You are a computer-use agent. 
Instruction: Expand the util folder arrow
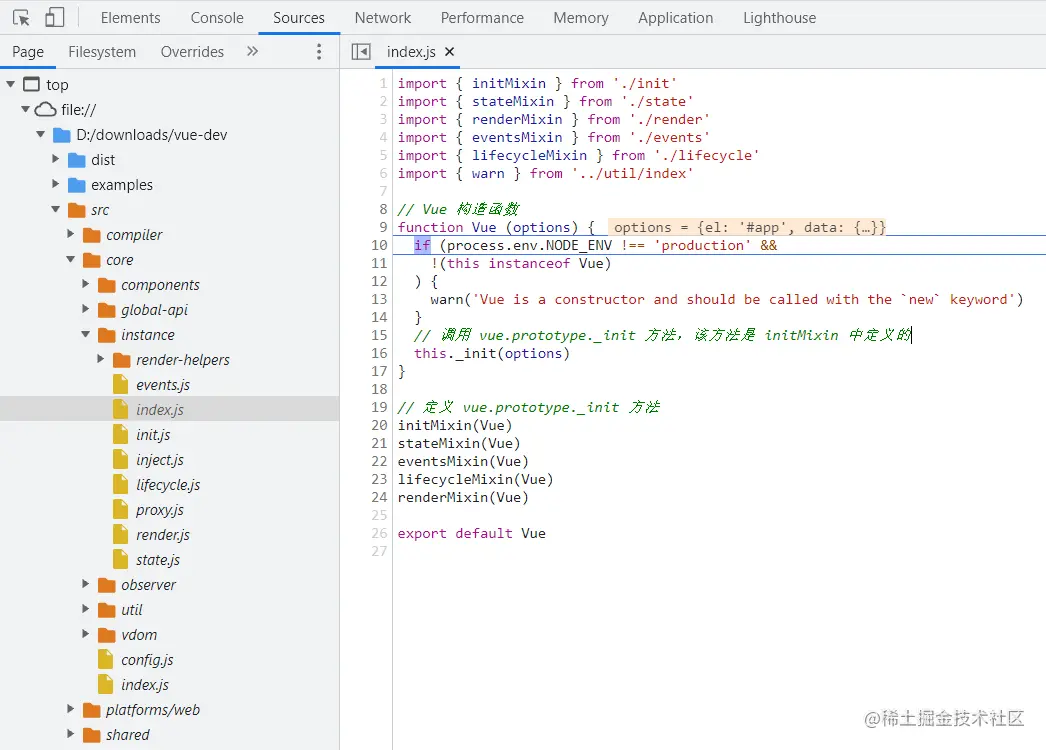tap(85, 609)
